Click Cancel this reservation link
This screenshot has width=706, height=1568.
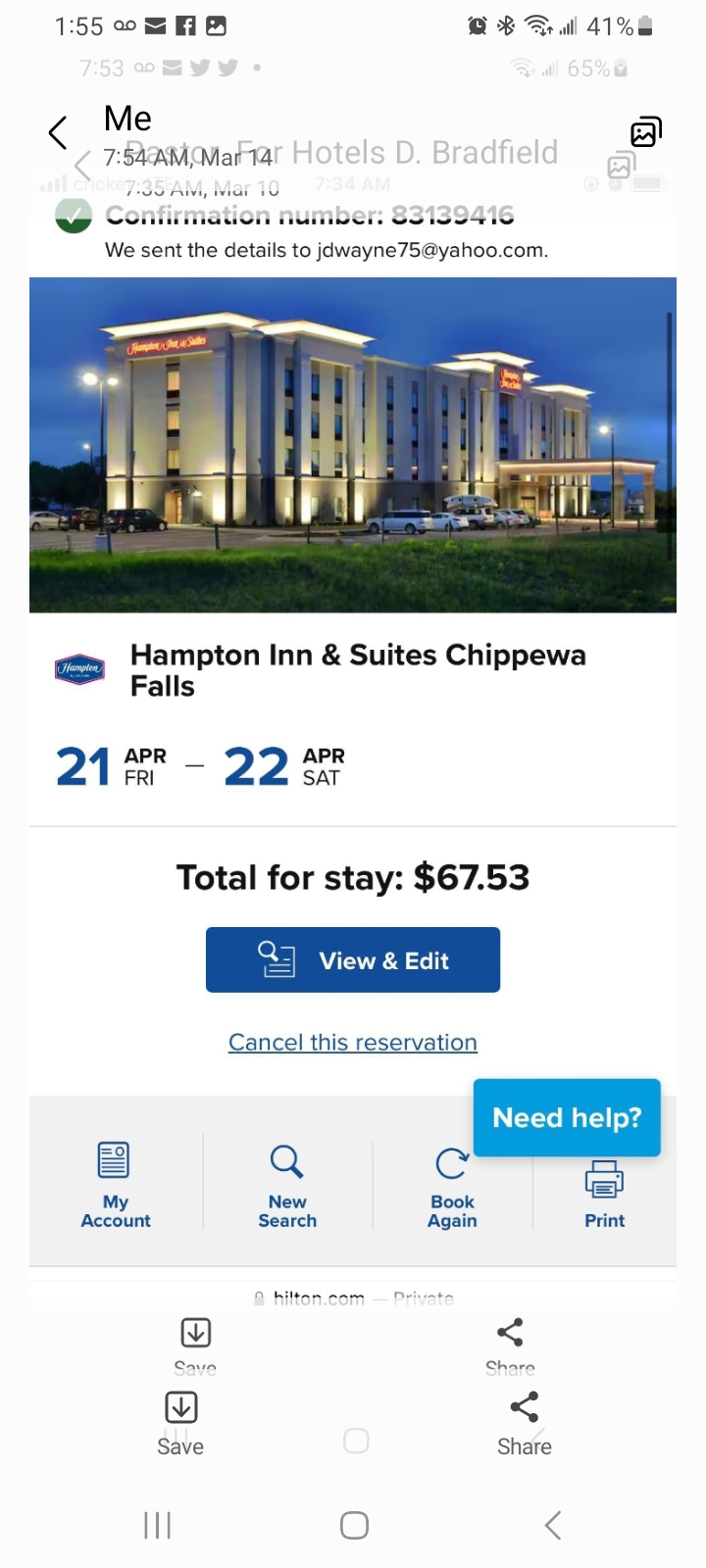pos(353,1043)
